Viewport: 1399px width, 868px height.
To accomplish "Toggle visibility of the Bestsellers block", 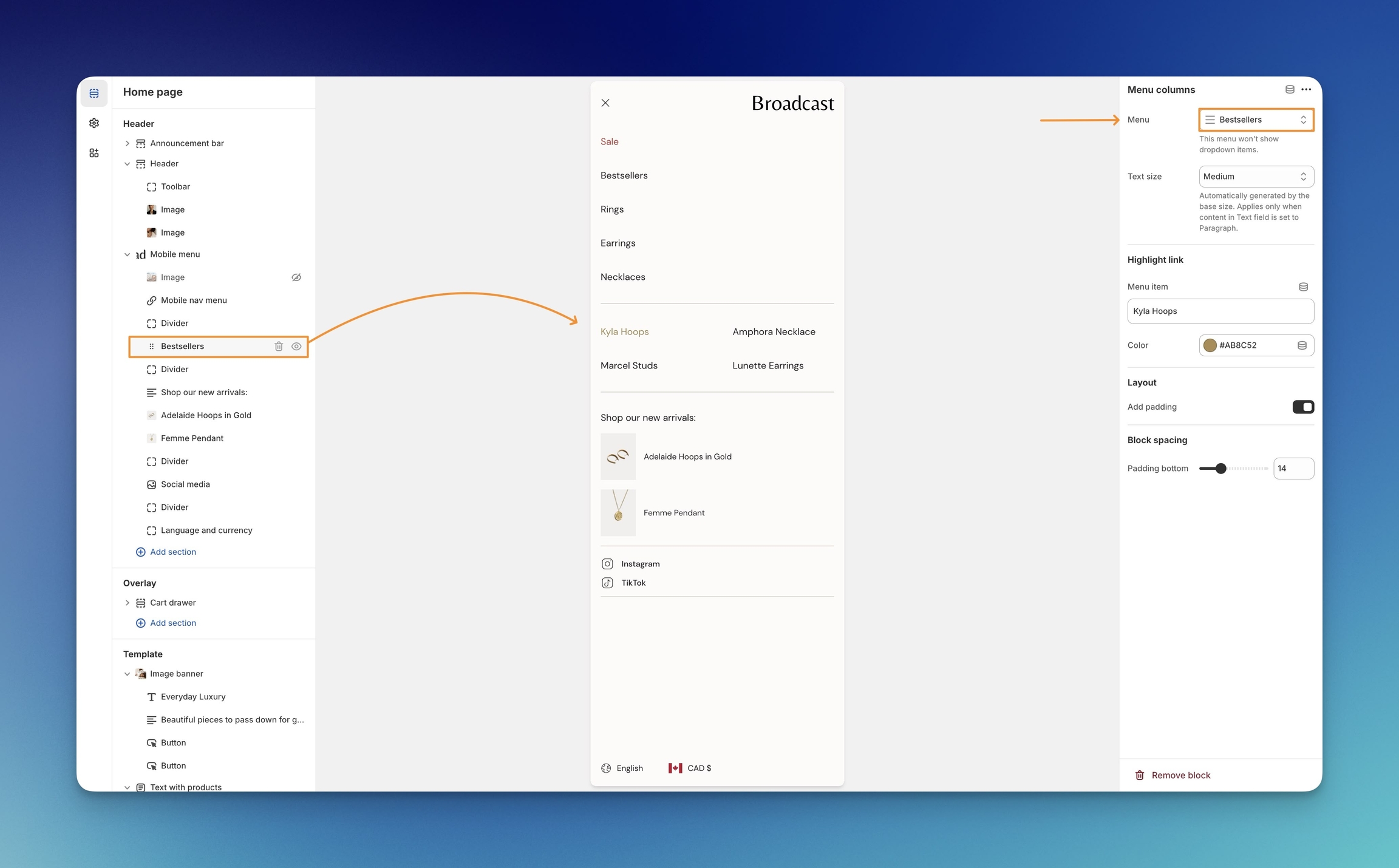I will tap(296, 346).
